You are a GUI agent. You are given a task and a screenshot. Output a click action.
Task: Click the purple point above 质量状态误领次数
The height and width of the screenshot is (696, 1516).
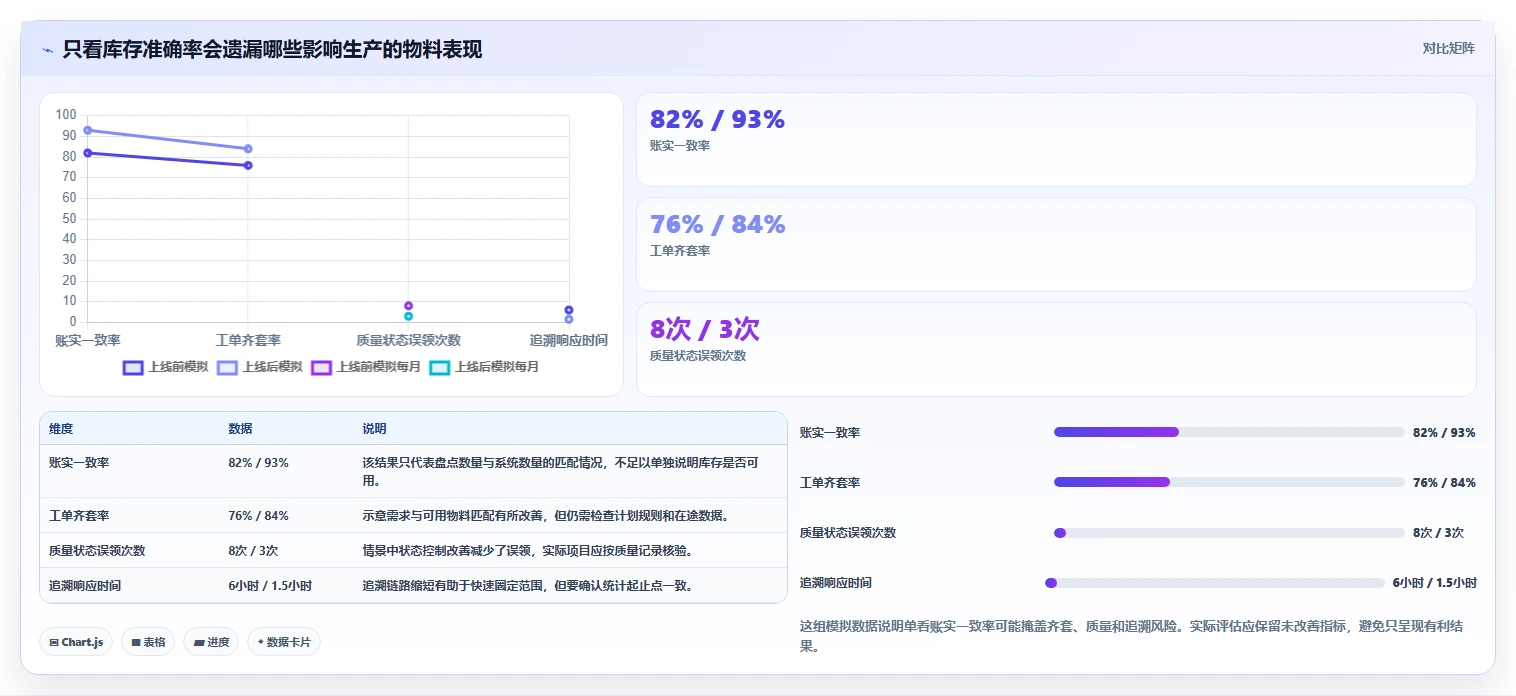(x=409, y=306)
